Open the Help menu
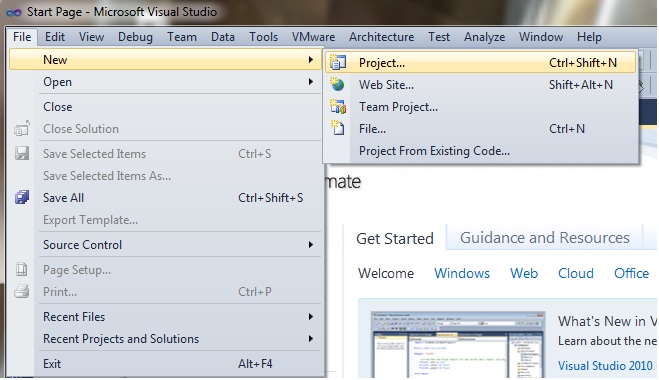Image resolution: width=659 pixels, height=380 pixels. tap(589, 37)
